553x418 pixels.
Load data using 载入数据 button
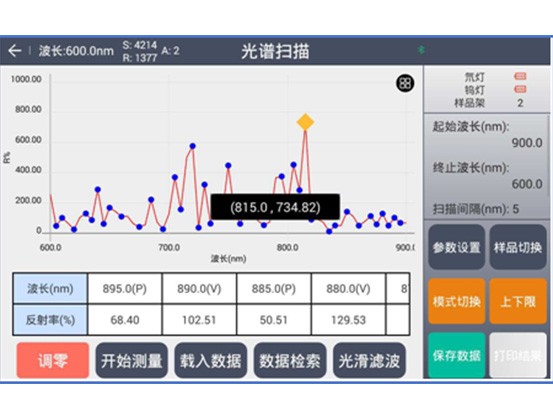pos(211,361)
